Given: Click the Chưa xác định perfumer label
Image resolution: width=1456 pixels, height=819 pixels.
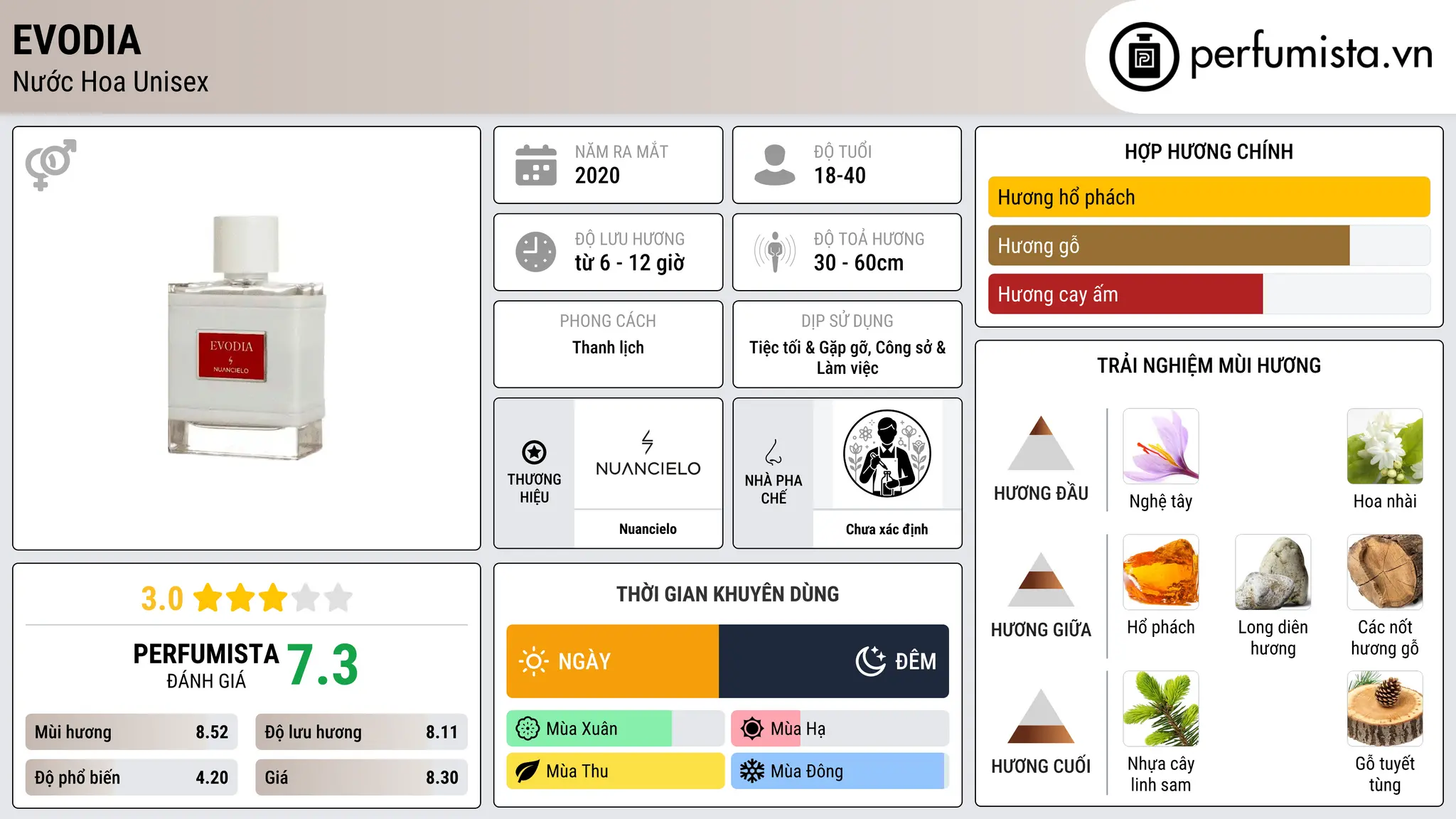Looking at the screenshot, I should pyautogui.click(x=887, y=529).
